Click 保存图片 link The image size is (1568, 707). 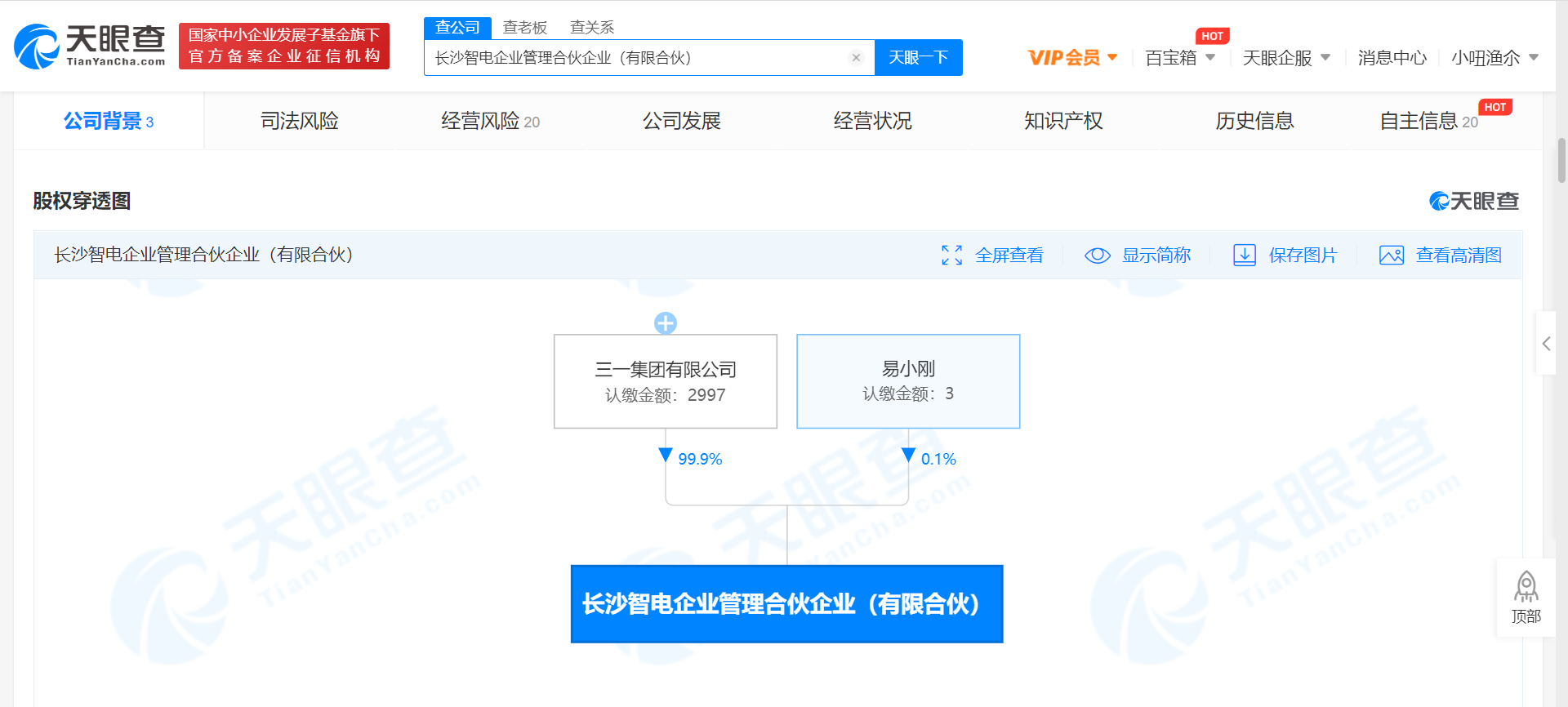[1303, 256]
